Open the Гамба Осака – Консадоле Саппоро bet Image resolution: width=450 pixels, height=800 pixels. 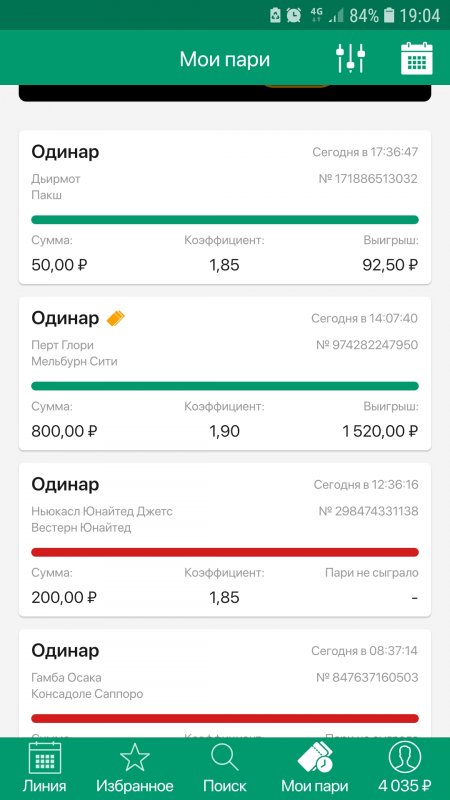click(x=225, y=684)
